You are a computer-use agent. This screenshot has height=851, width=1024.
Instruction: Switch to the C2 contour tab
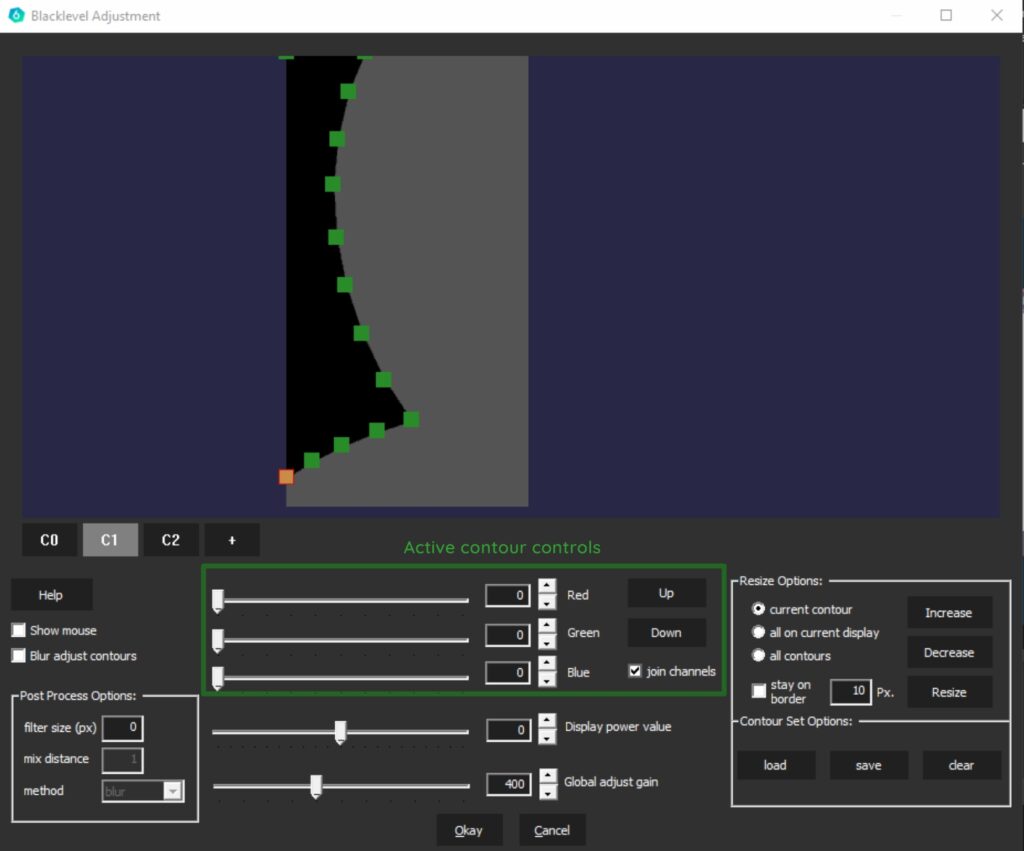coord(171,540)
